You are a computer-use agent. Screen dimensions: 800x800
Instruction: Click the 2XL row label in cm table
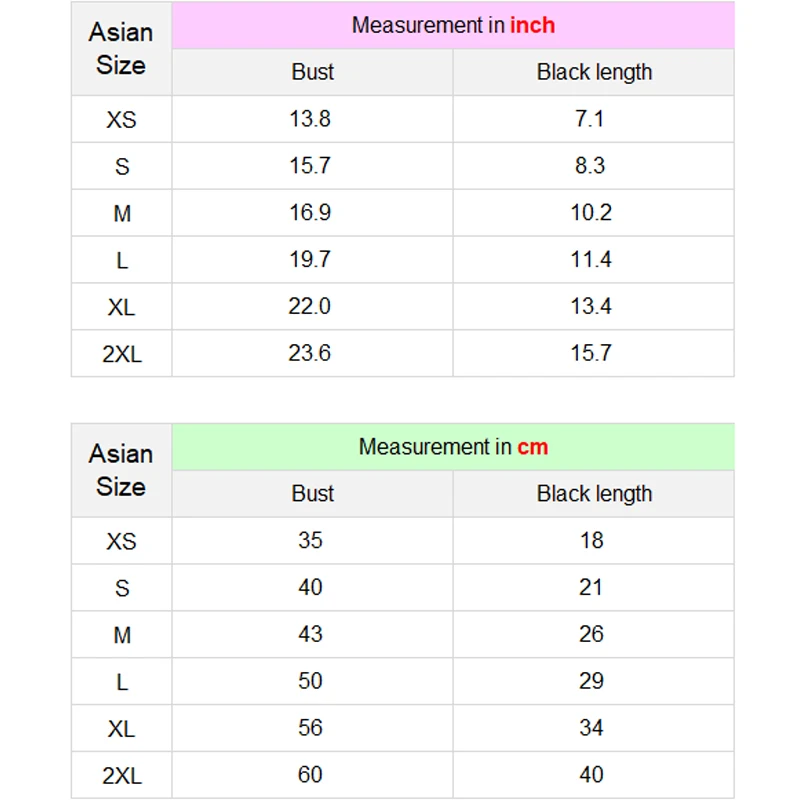(121, 776)
